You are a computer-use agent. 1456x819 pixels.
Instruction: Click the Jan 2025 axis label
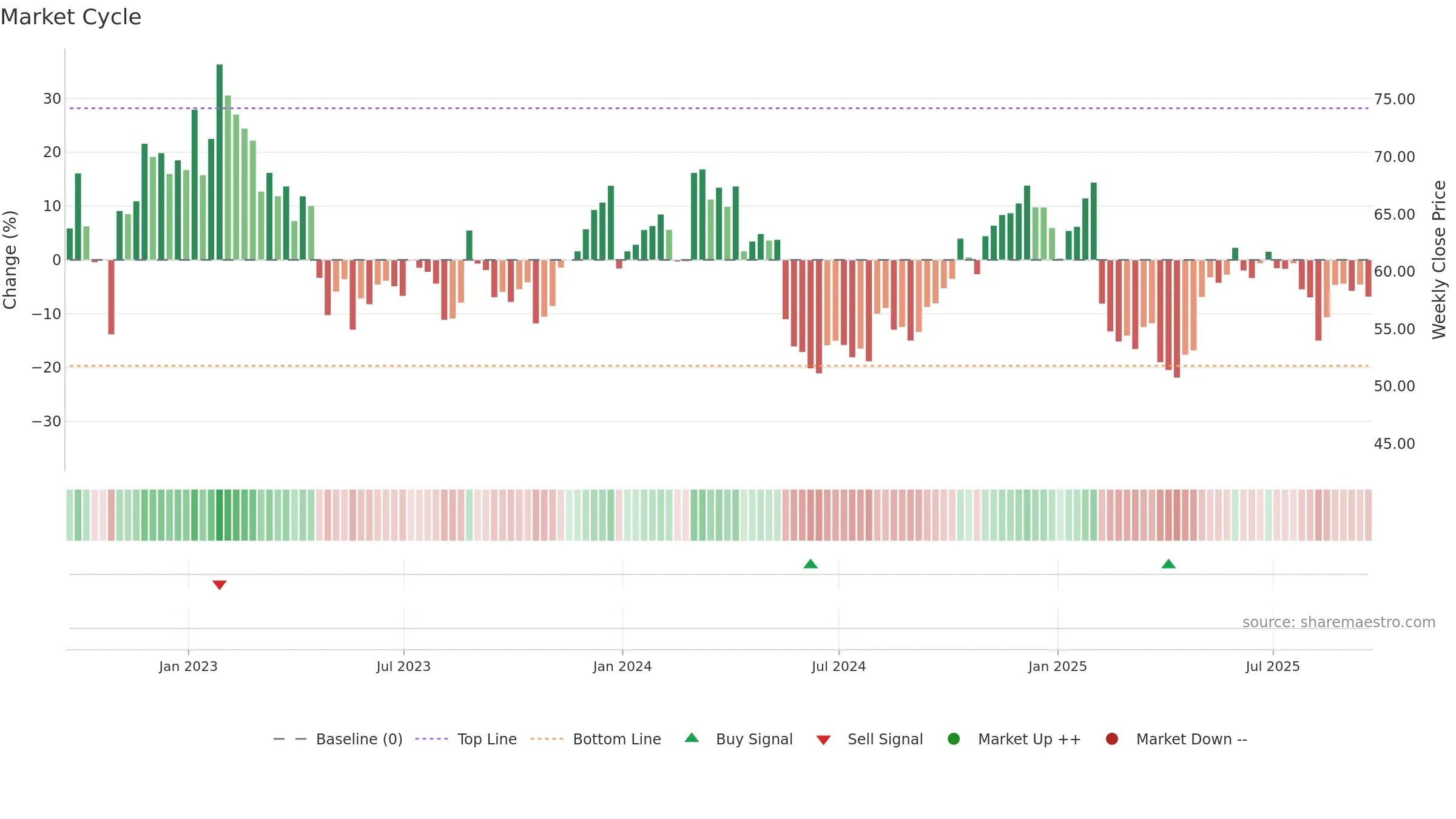tap(1057, 666)
